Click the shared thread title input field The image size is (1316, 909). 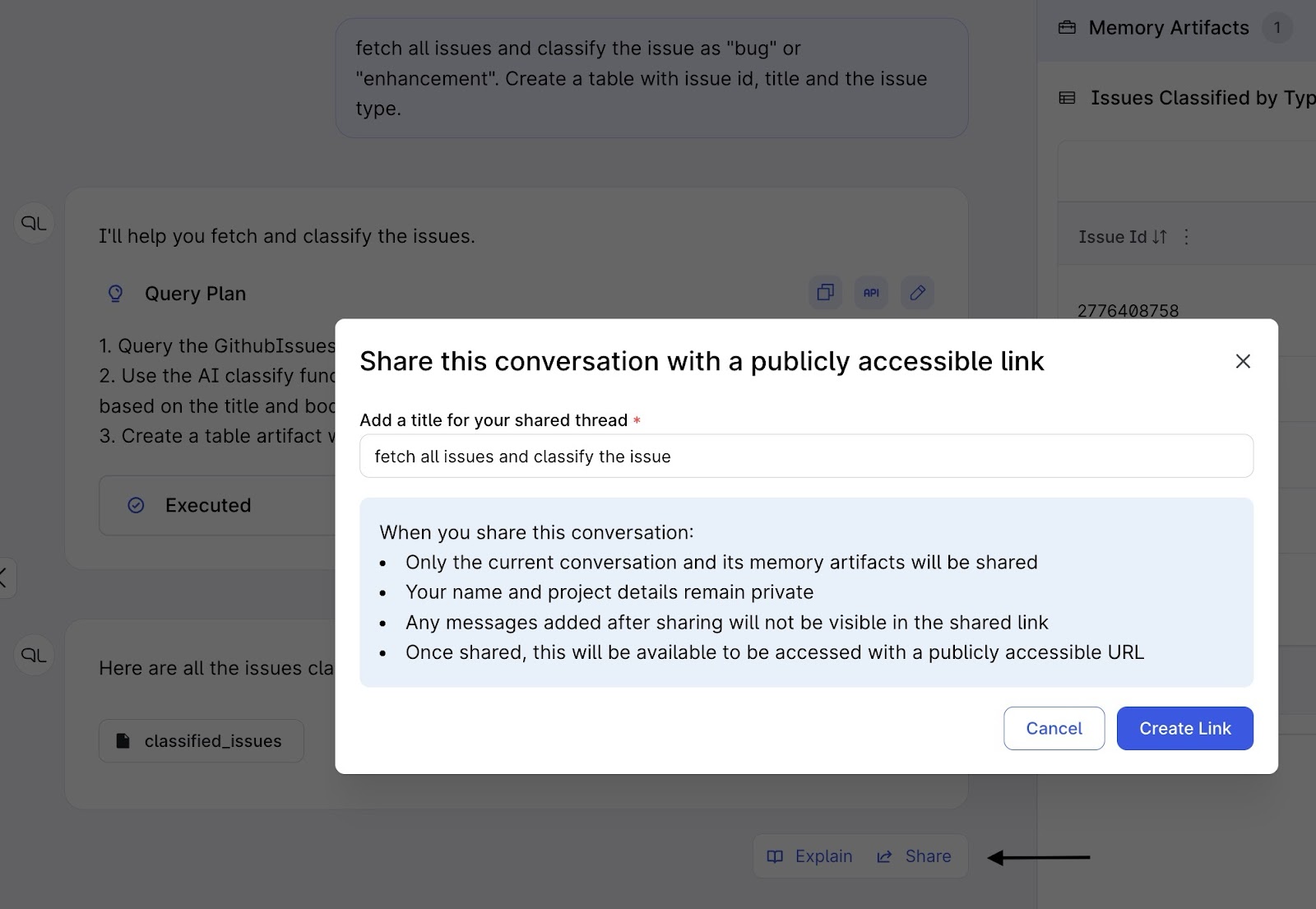coord(806,457)
